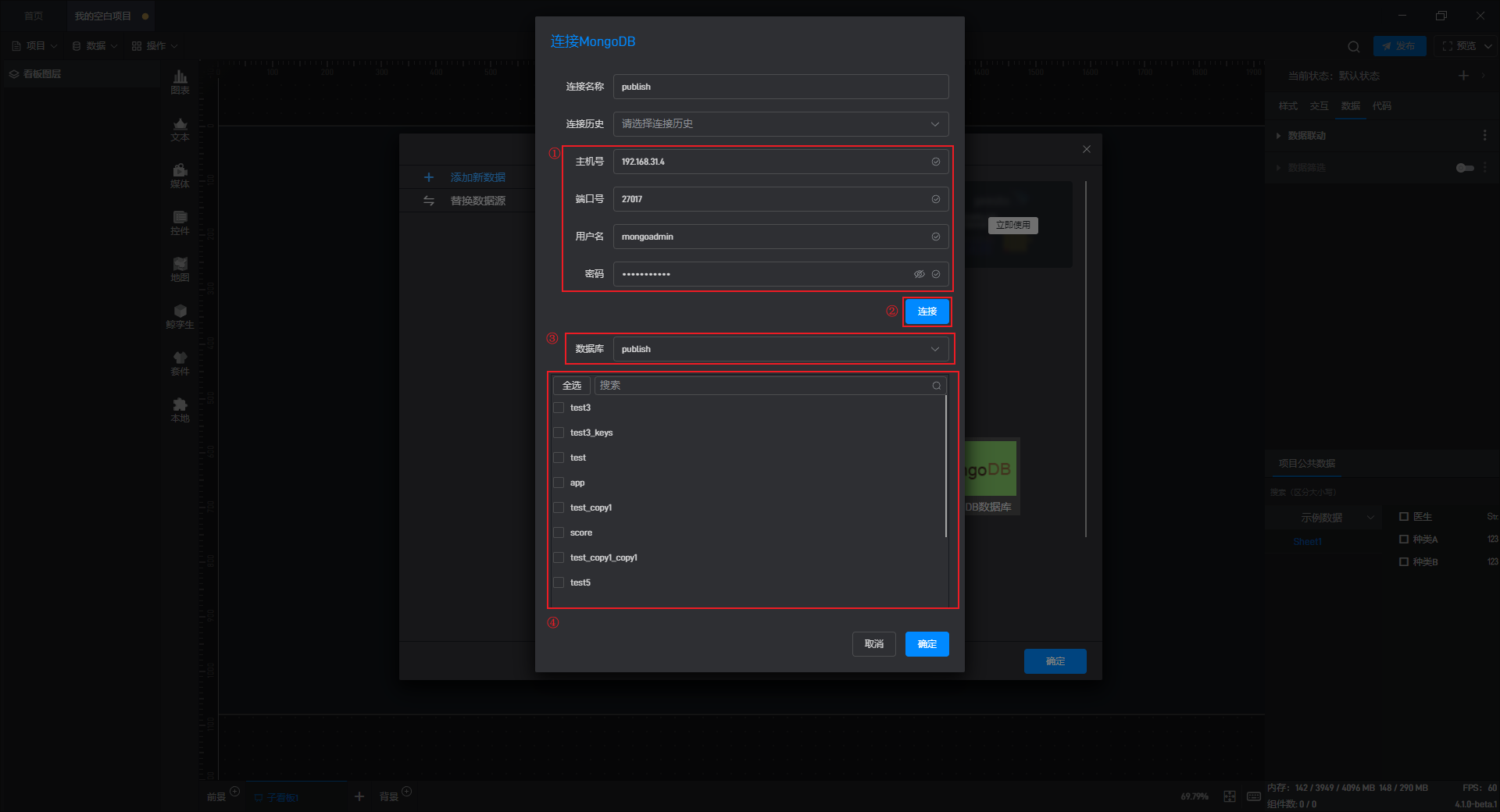
Task: Open the chart components icon in sidebar
Action: [180, 80]
